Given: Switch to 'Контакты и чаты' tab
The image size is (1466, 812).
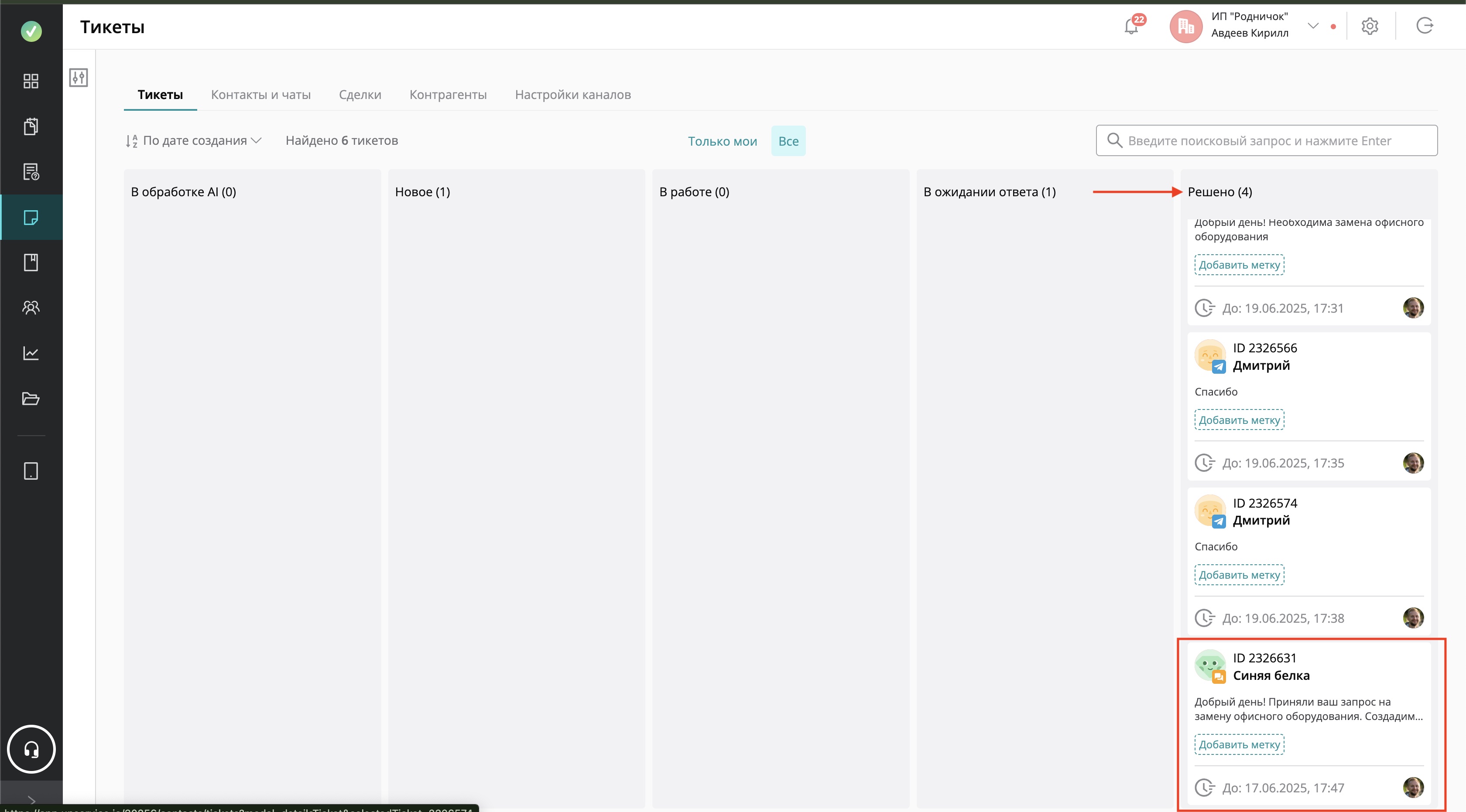Looking at the screenshot, I should (260, 94).
